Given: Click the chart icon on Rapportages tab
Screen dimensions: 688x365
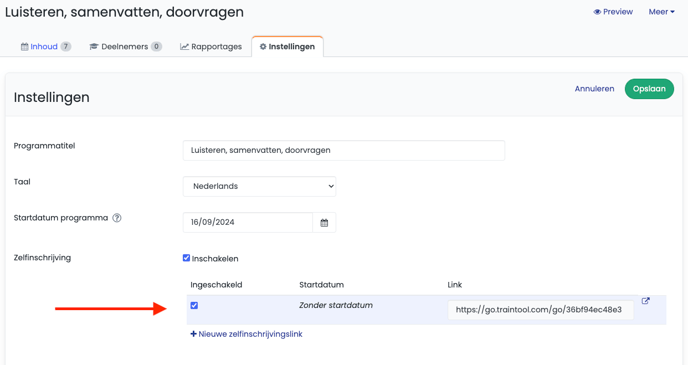Looking at the screenshot, I should point(184,47).
